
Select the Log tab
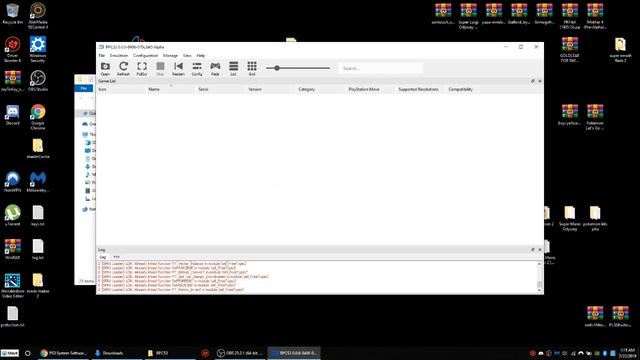click(x=103, y=257)
